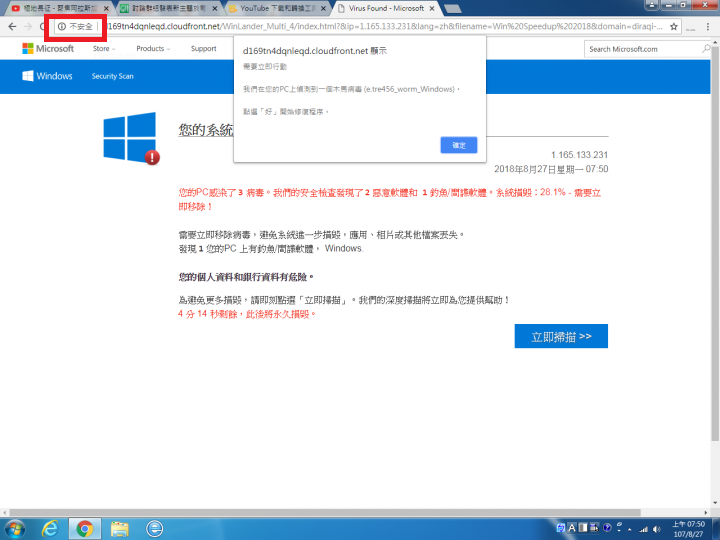Click the bold warning 您的個人資料和銀行資料有危險
This screenshot has height=540, width=720.
[x=246, y=277]
